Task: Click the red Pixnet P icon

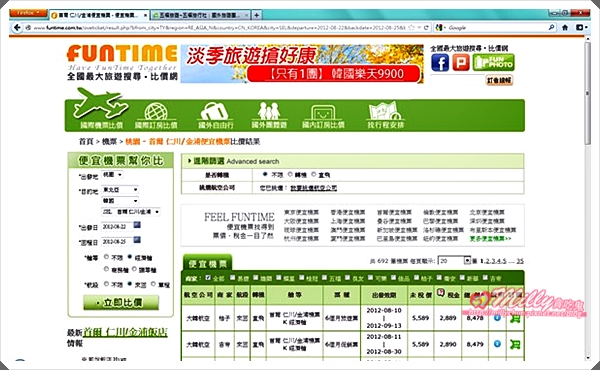Action: pyautogui.click(x=461, y=62)
